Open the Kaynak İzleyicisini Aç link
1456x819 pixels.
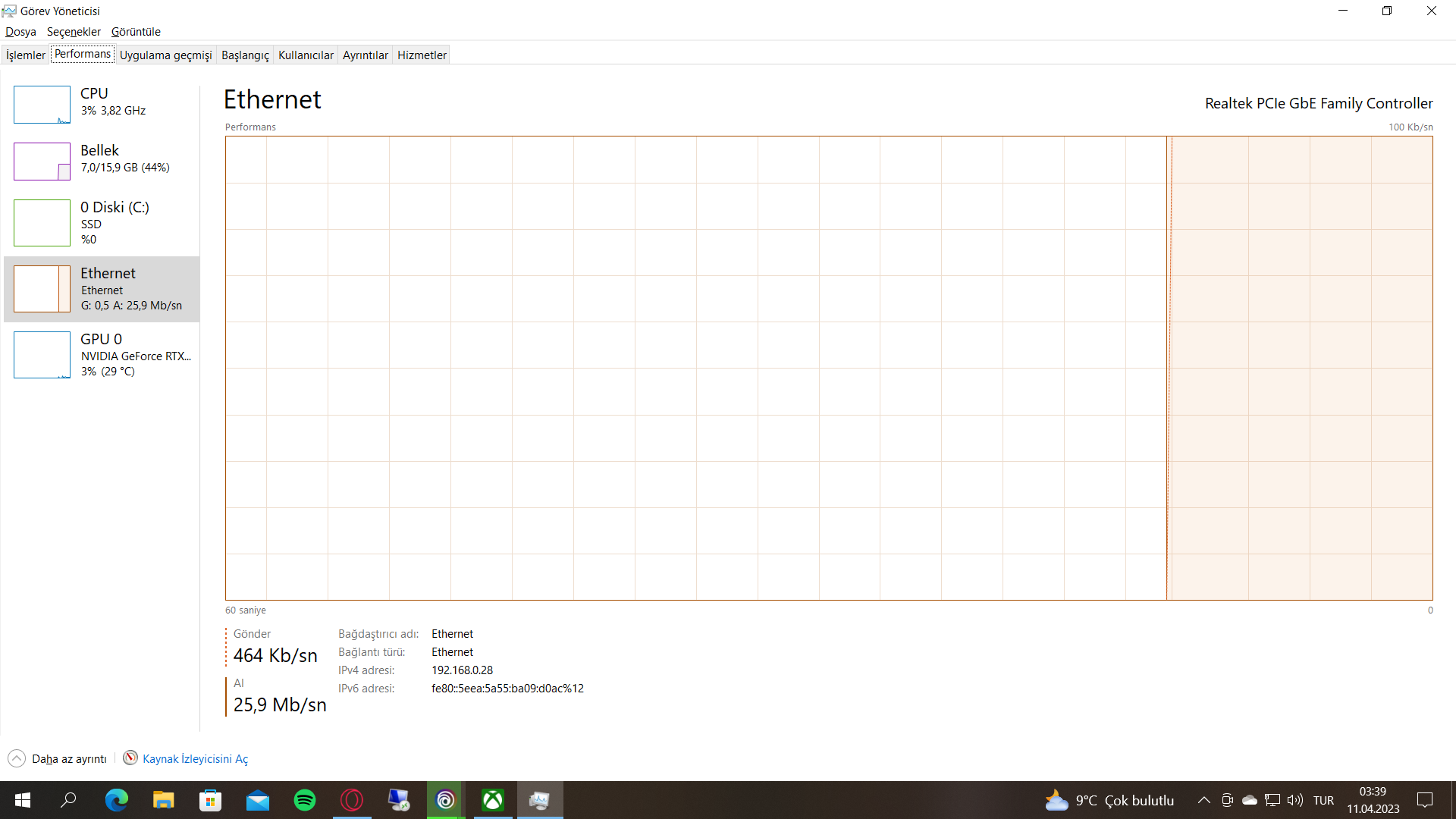[x=195, y=759]
